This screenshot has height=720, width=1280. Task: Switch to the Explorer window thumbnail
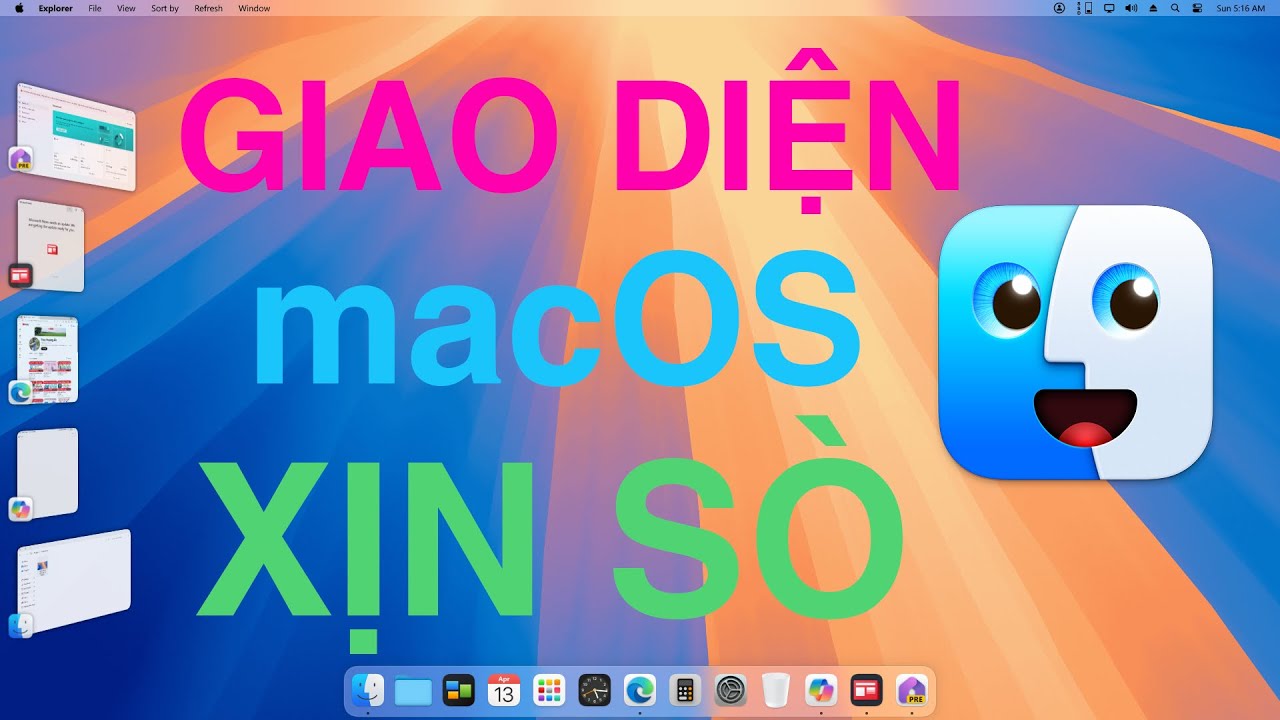pos(74,581)
